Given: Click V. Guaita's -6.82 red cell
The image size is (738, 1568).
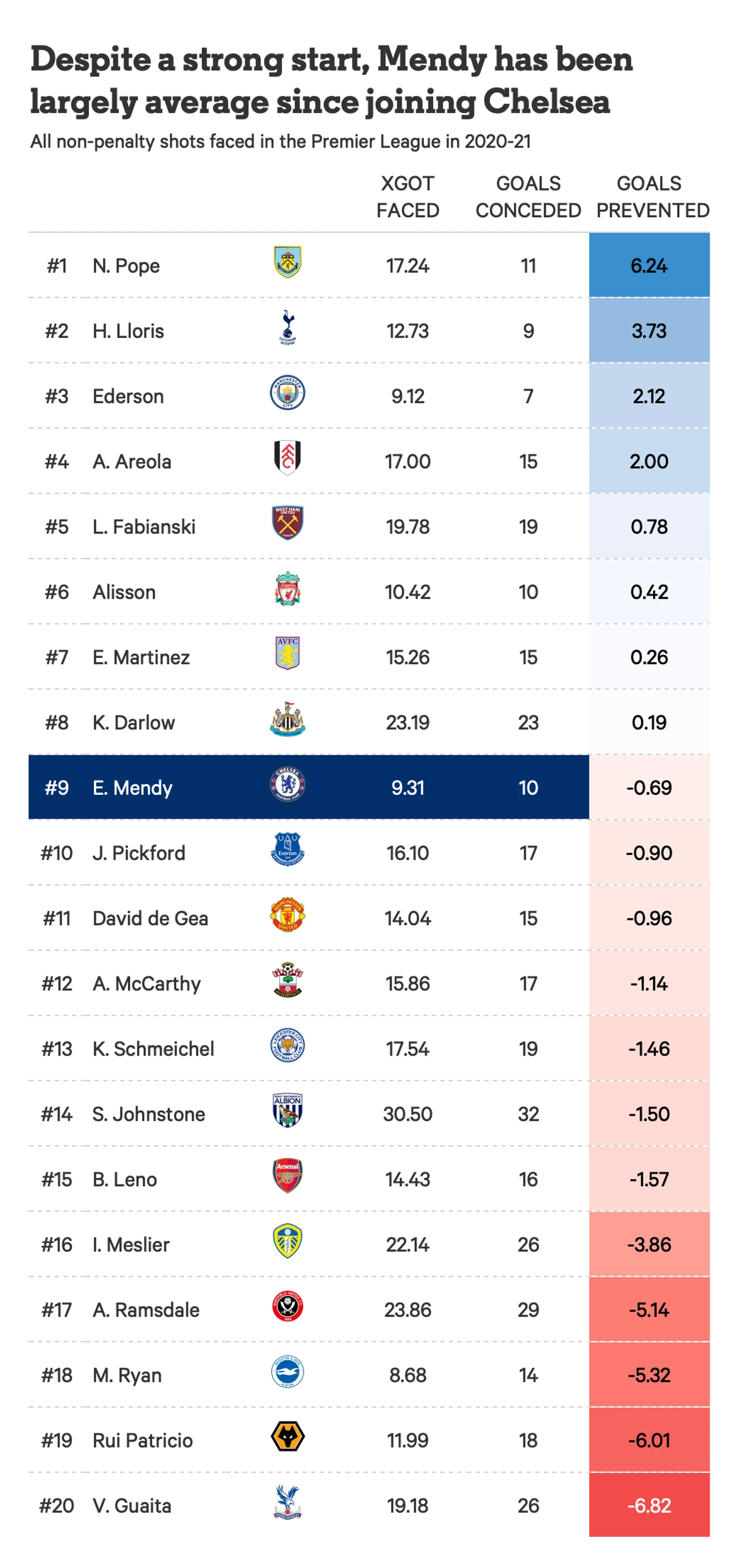Looking at the screenshot, I should click(x=649, y=1505).
